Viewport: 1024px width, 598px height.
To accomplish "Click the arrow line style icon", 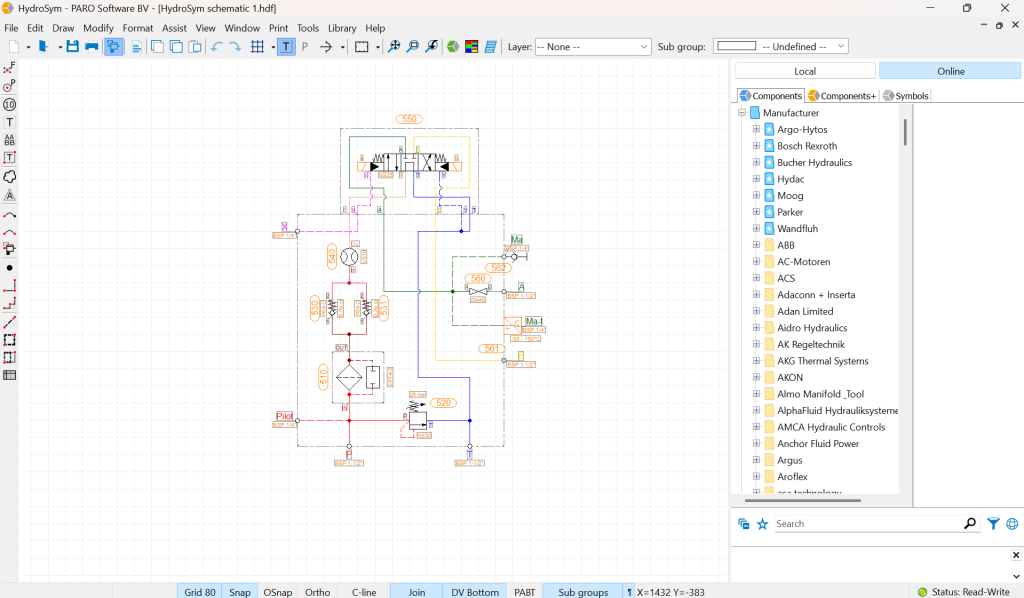I will click(326, 46).
